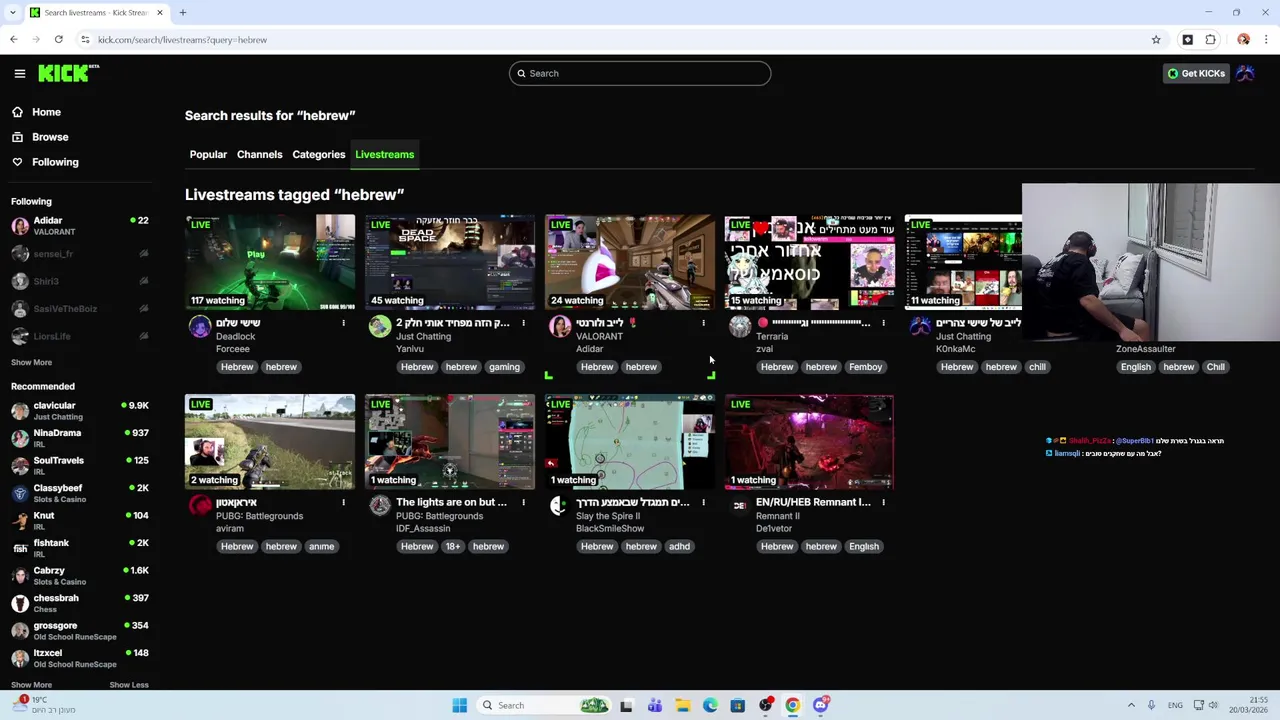Screen dimensions: 1280x720
Task: Open Adidar channel in Following list
Action: (x=80, y=226)
